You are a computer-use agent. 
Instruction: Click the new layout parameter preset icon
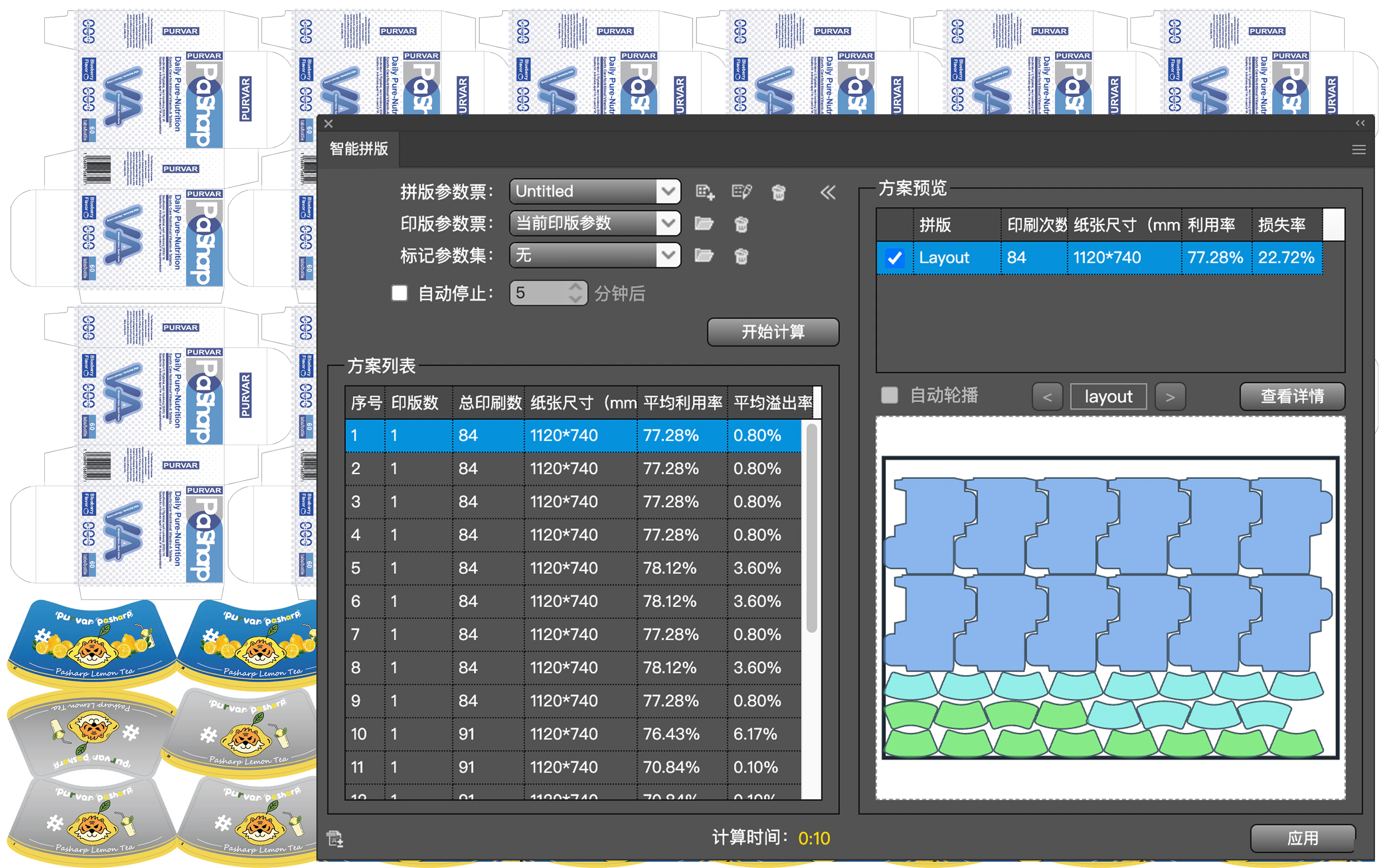[x=705, y=192]
